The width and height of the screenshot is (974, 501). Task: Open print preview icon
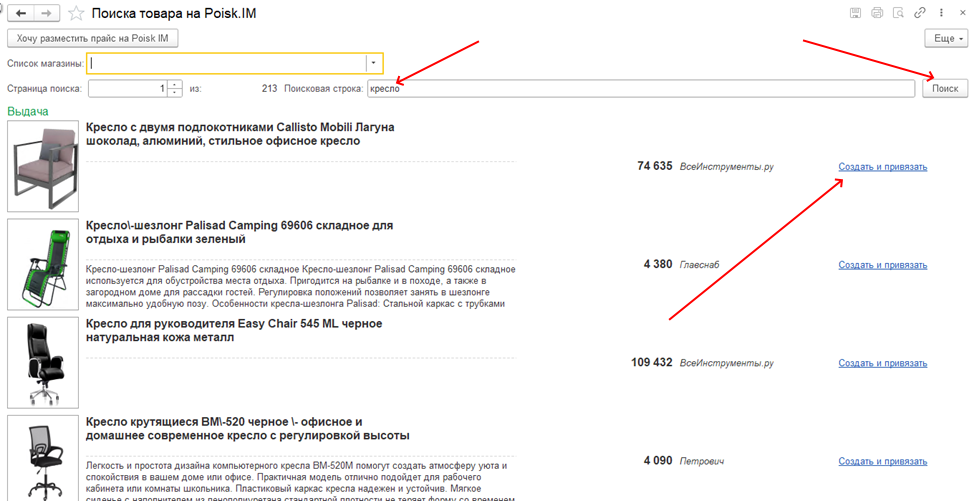(898, 14)
